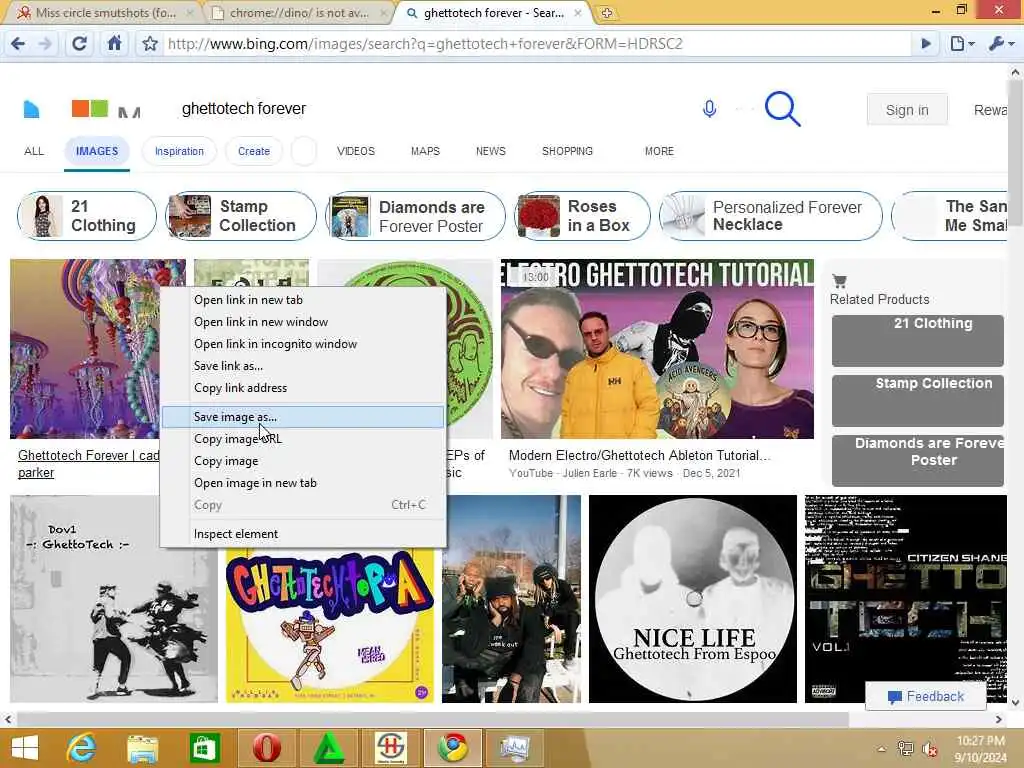Switch to Chrome taskbar icon
This screenshot has height=768, width=1024.
point(453,748)
